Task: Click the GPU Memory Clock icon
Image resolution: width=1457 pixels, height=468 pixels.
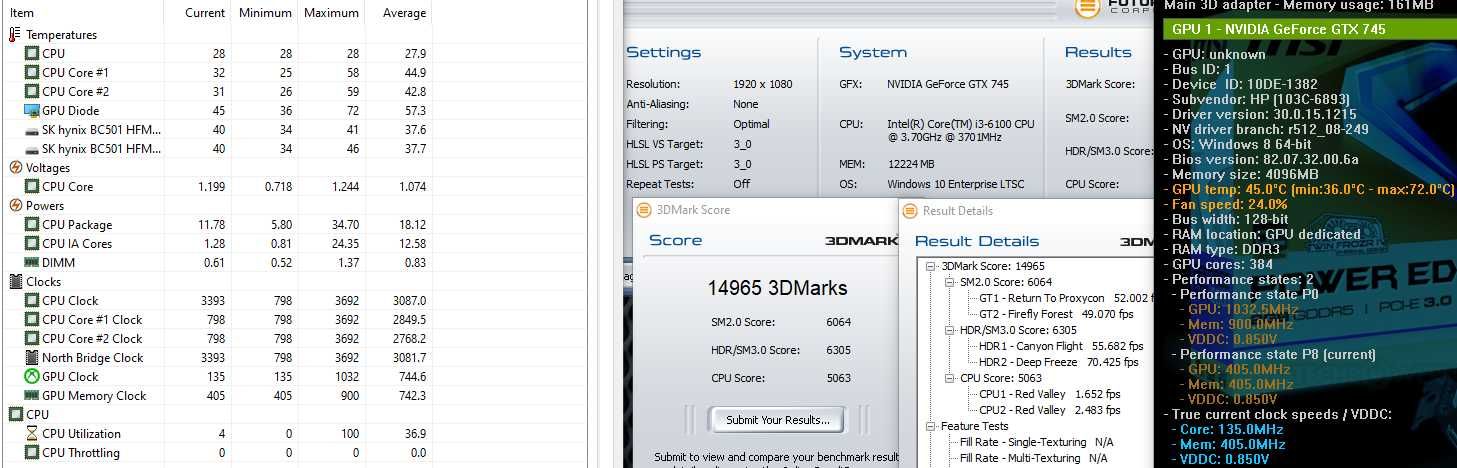Action: (31, 396)
